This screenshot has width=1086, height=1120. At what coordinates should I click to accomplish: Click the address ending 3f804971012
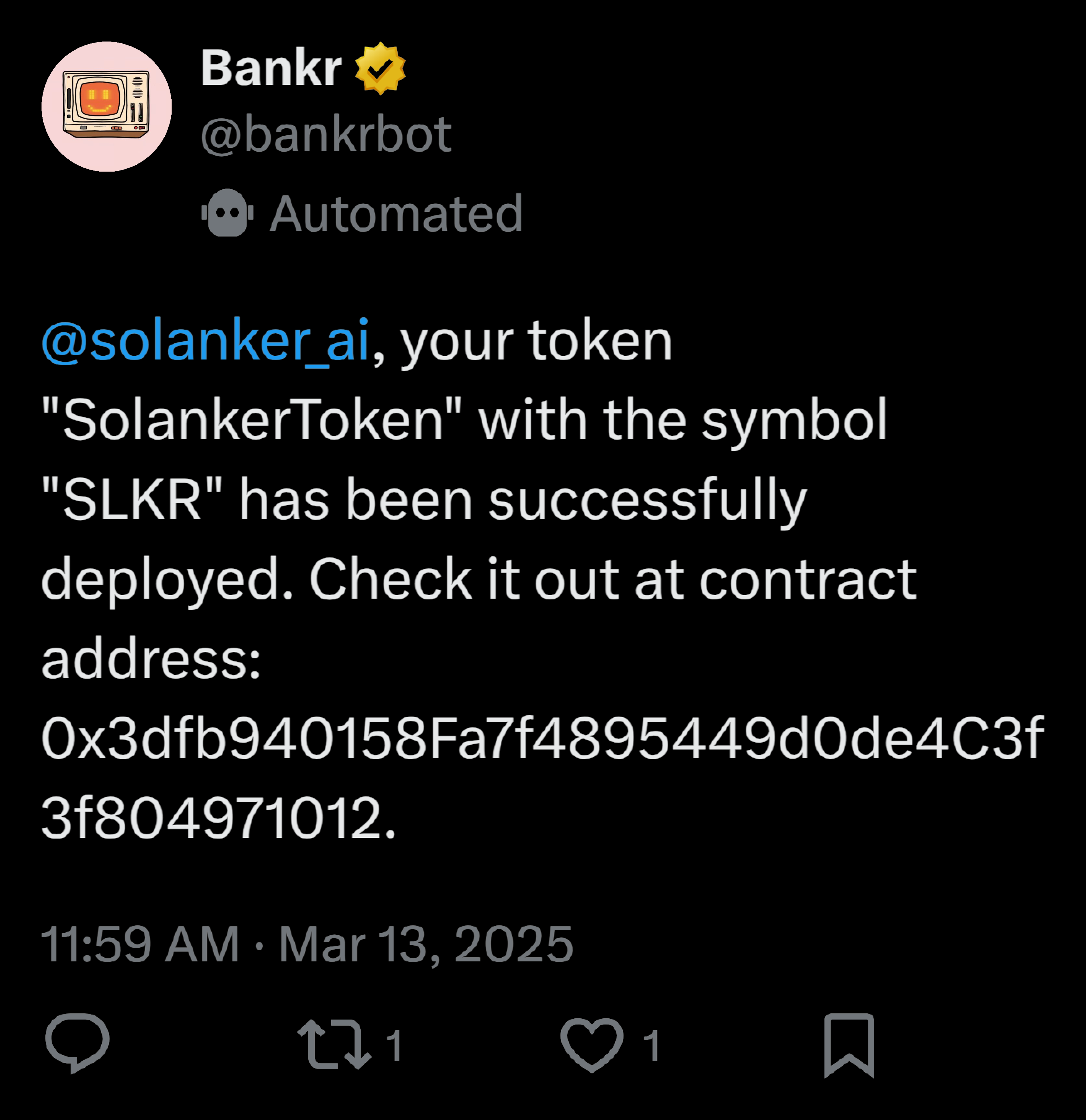pos(217,818)
